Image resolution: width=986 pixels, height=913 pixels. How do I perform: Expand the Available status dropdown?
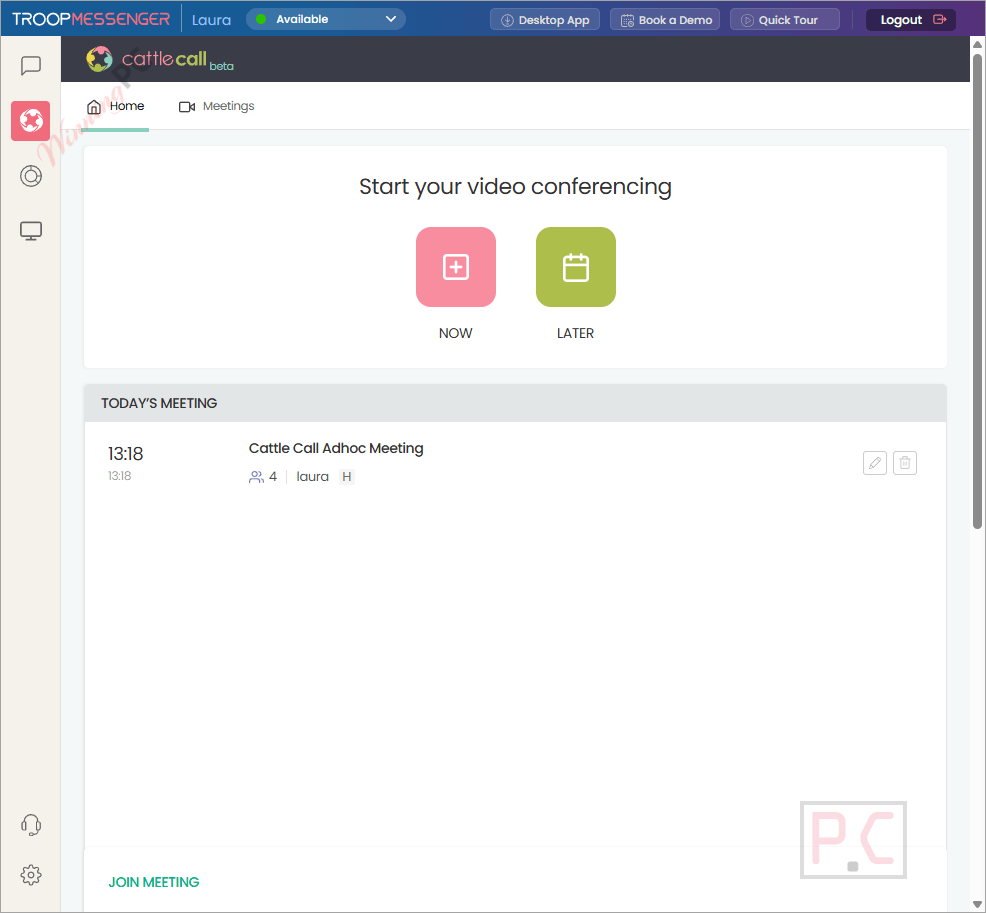pyautogui.click(x=326, y=19)
